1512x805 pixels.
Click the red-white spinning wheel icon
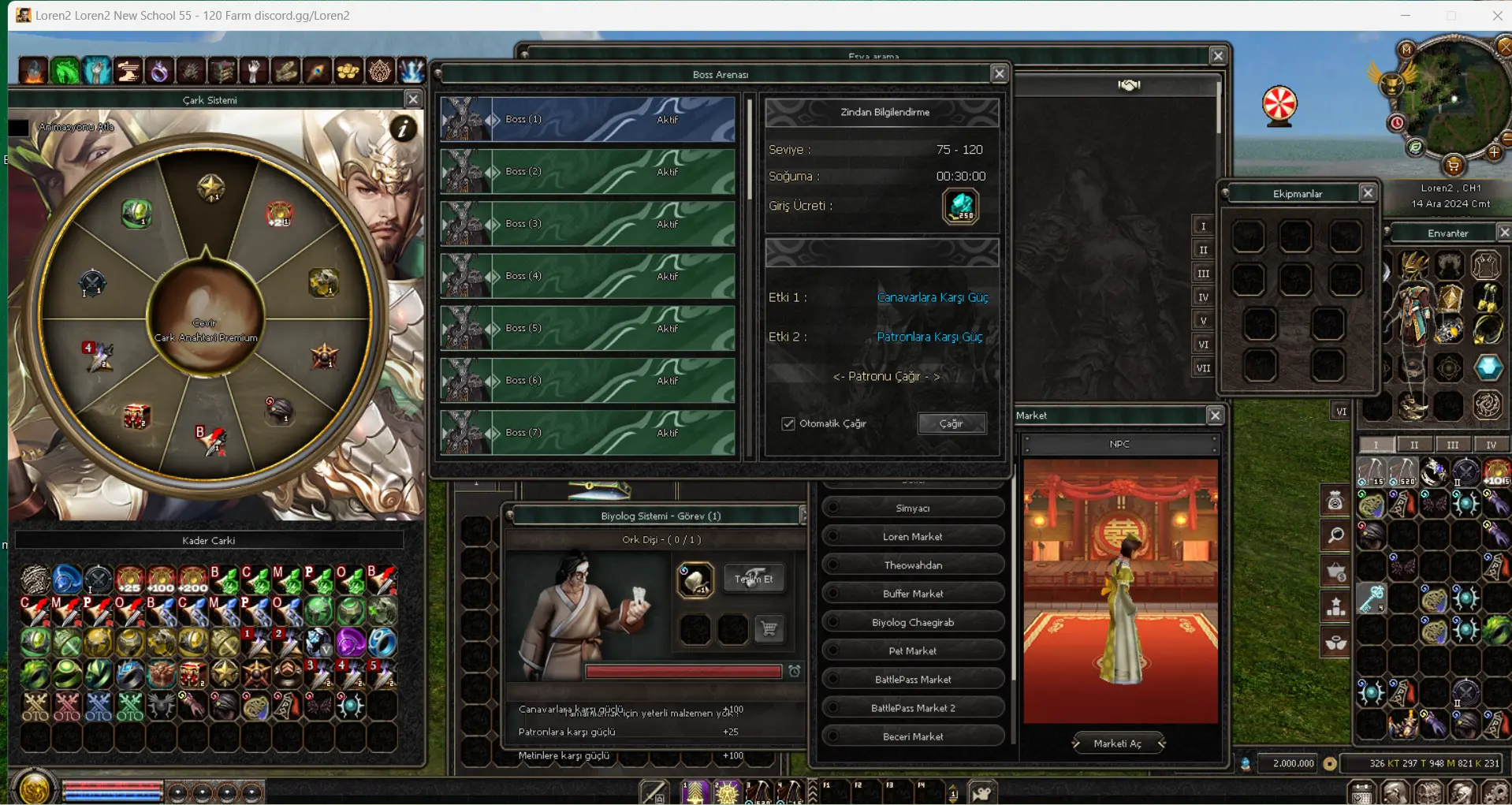pyautogui.click(x=1279, y=104)
